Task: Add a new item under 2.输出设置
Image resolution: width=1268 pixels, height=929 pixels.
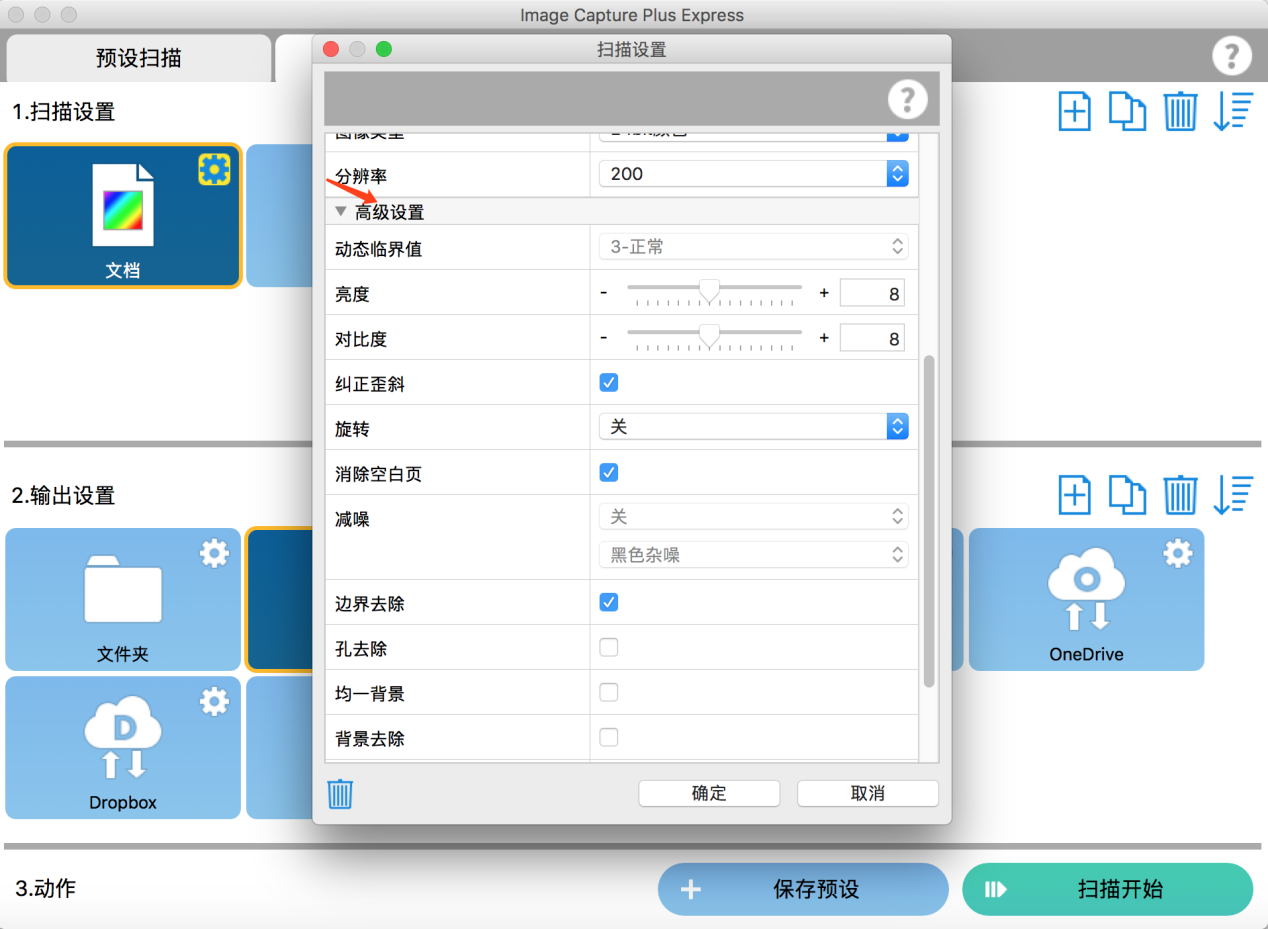Action: (x=1074, y=495)
